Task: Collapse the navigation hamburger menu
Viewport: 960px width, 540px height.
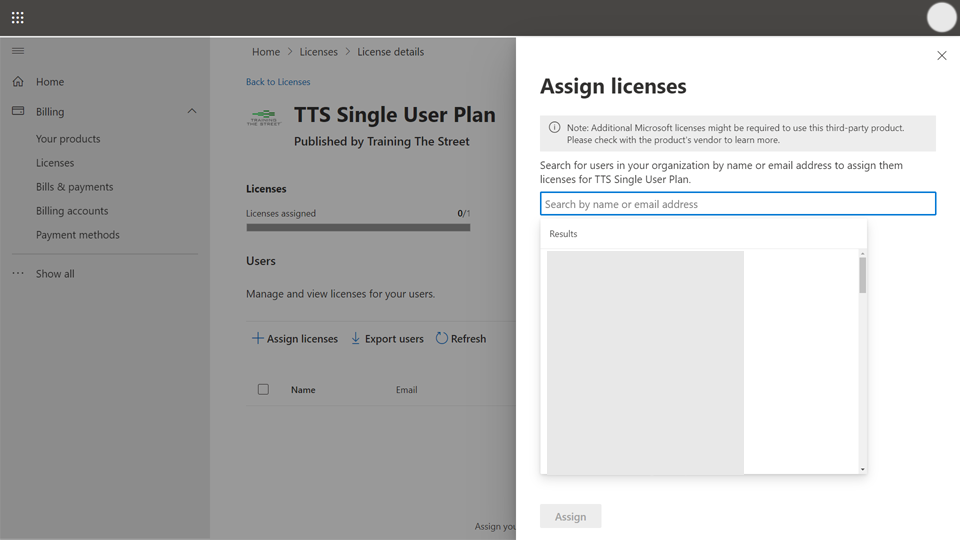Action: tap(18, 51)
